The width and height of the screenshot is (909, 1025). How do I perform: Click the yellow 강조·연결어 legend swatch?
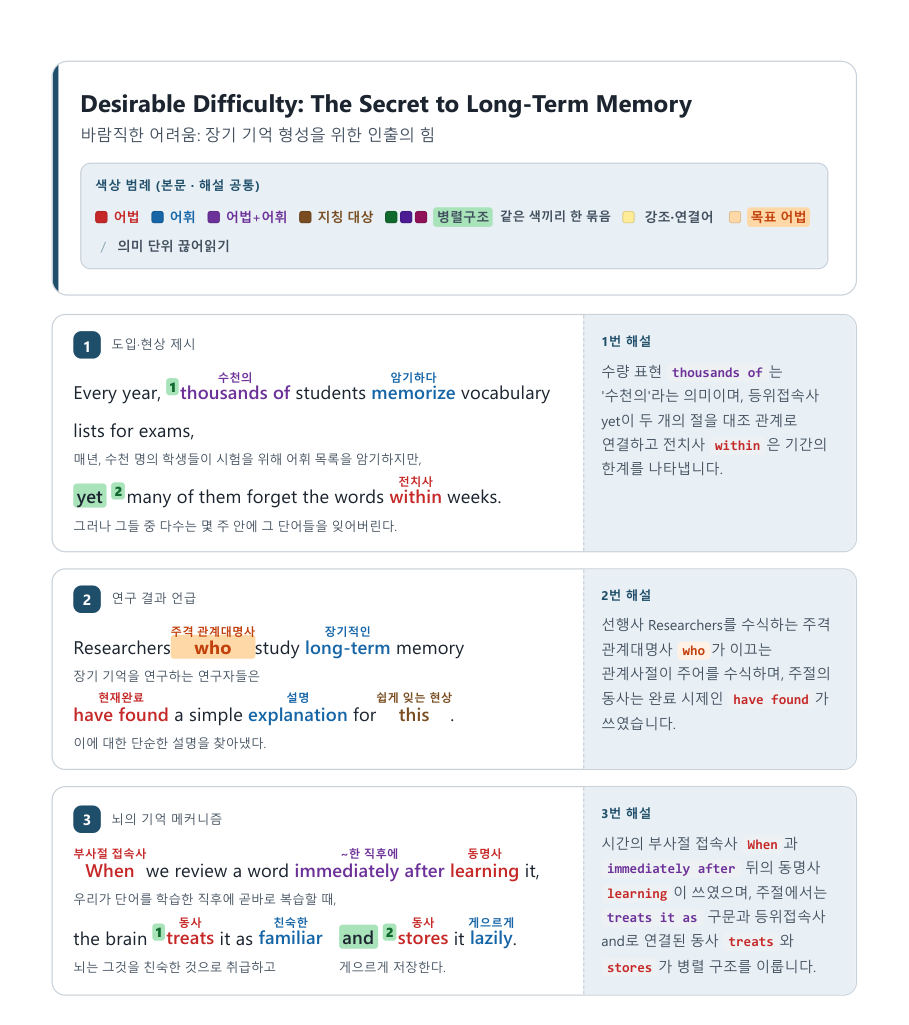[x=628, y=217]
